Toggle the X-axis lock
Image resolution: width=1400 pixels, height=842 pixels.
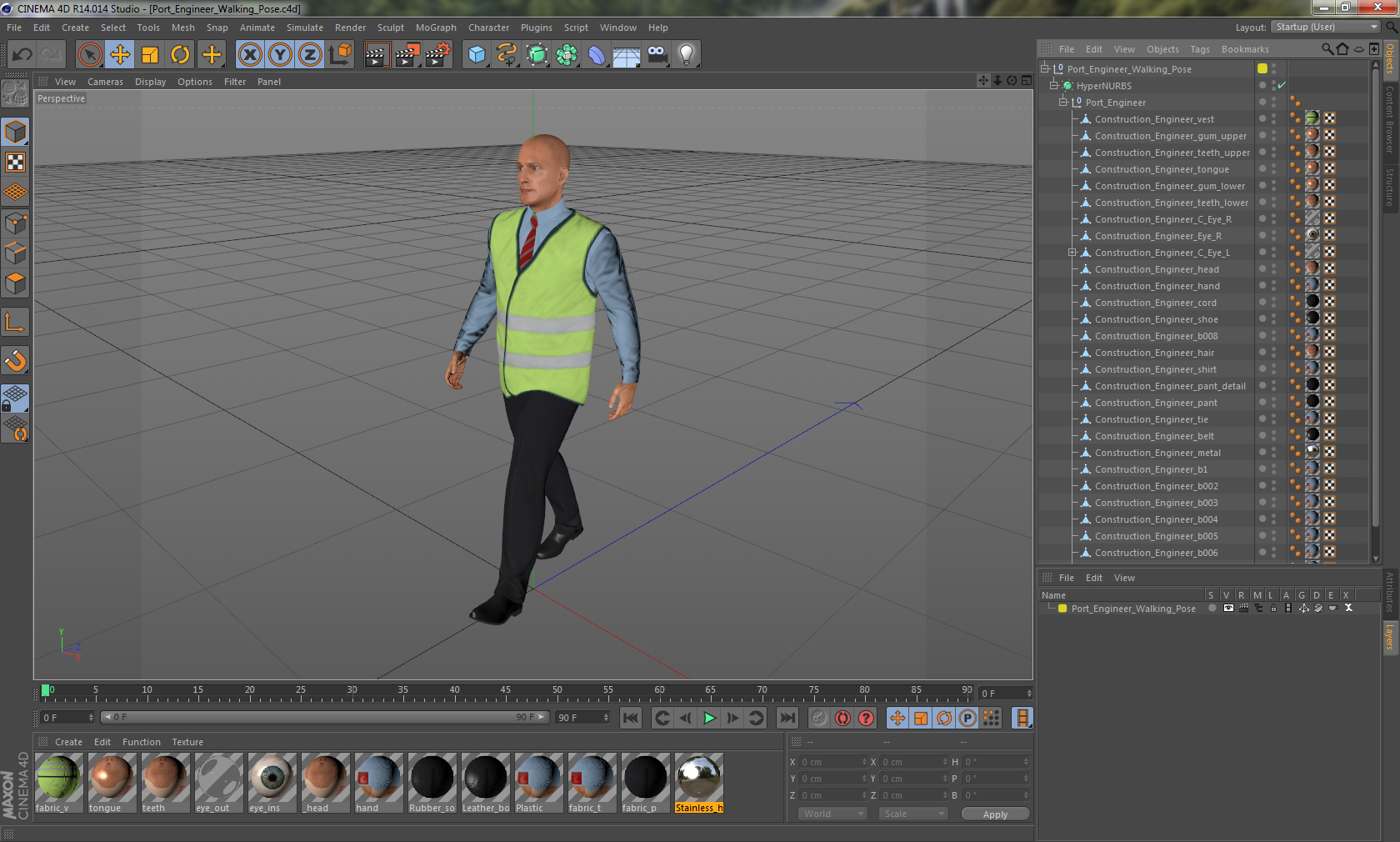pyautogui.click(x=249, y=55)
